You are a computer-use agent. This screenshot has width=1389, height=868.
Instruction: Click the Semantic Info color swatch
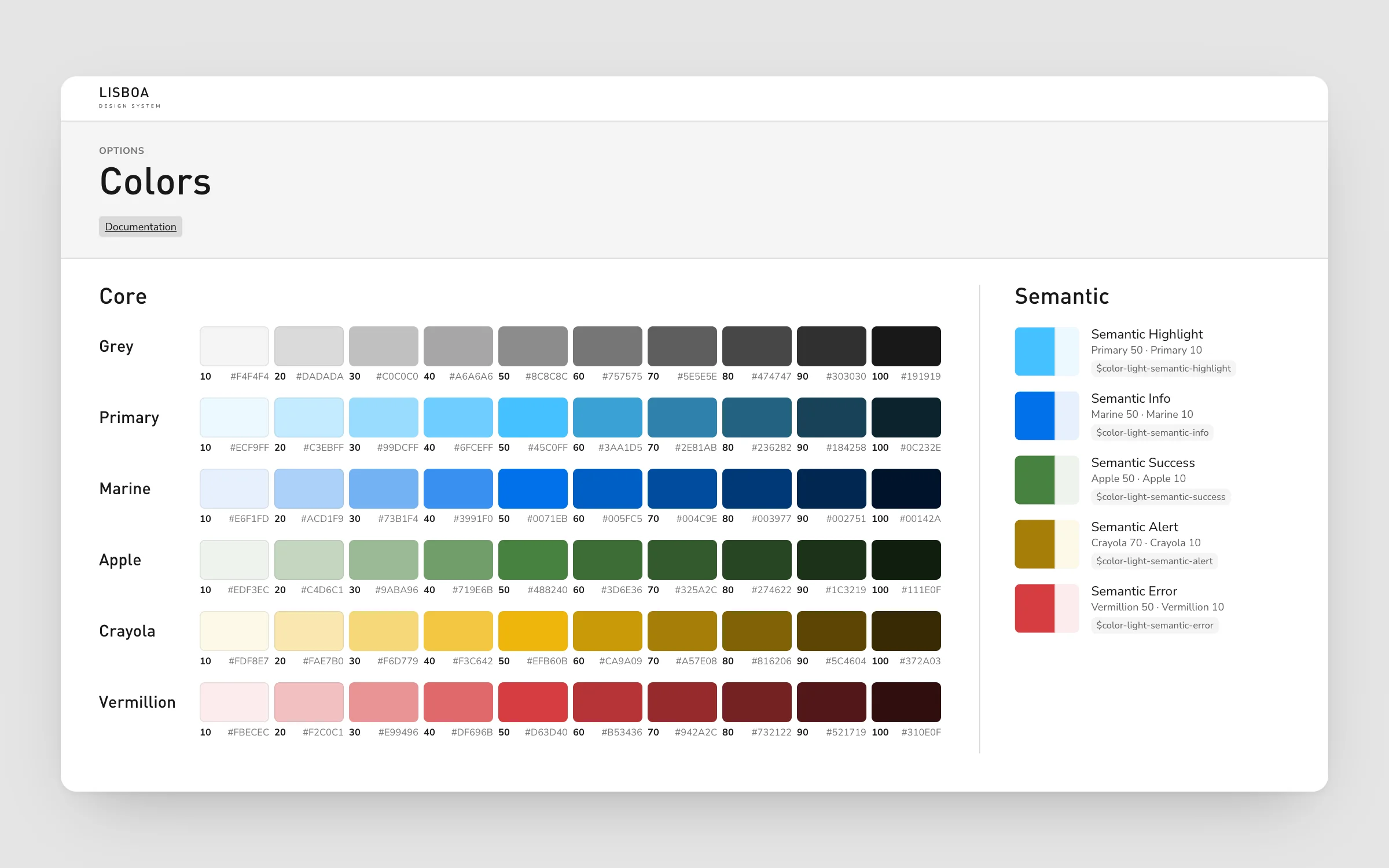click(1047, 415)
